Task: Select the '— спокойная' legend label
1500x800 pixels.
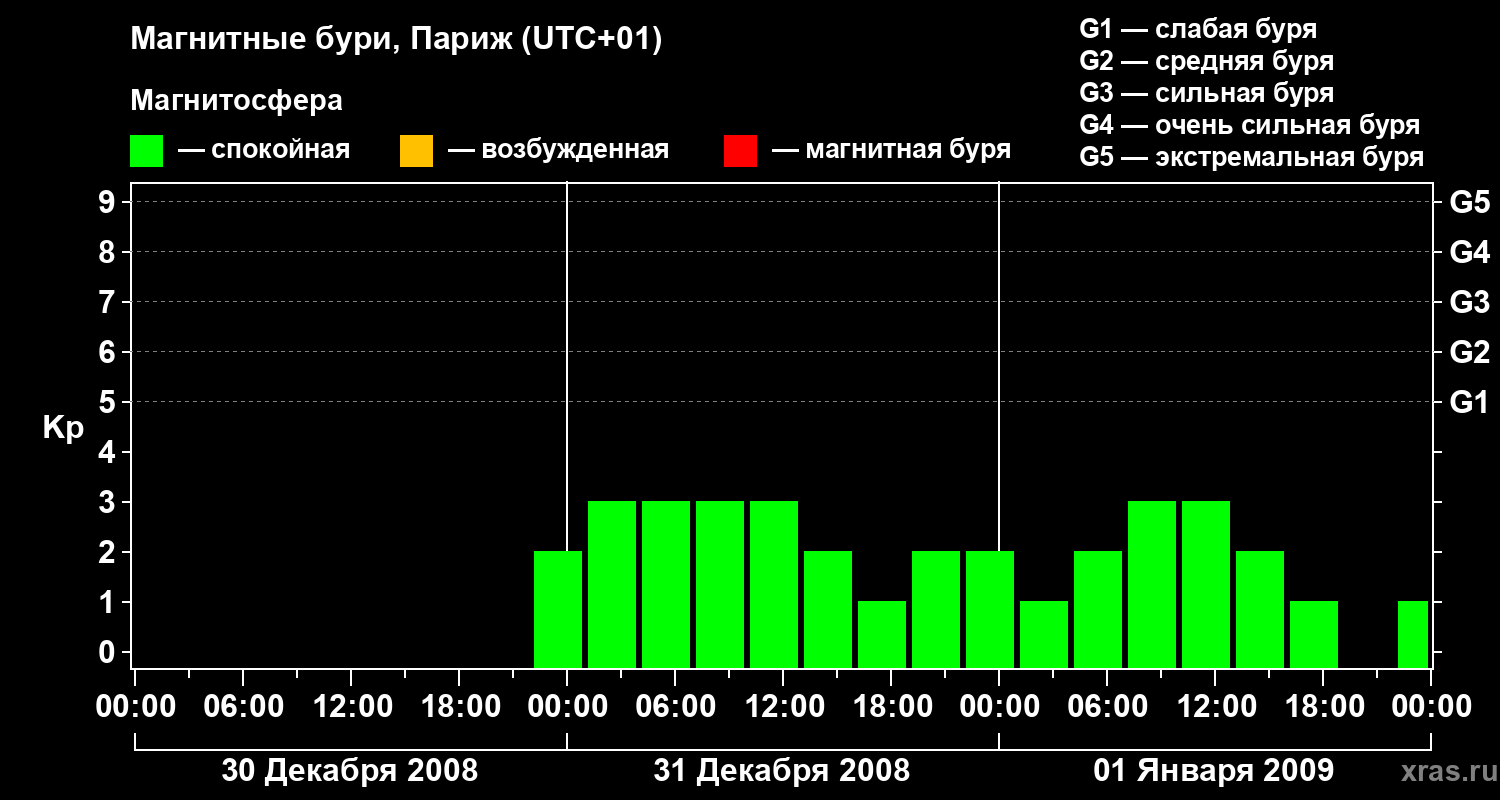Action: coord(264,150)
